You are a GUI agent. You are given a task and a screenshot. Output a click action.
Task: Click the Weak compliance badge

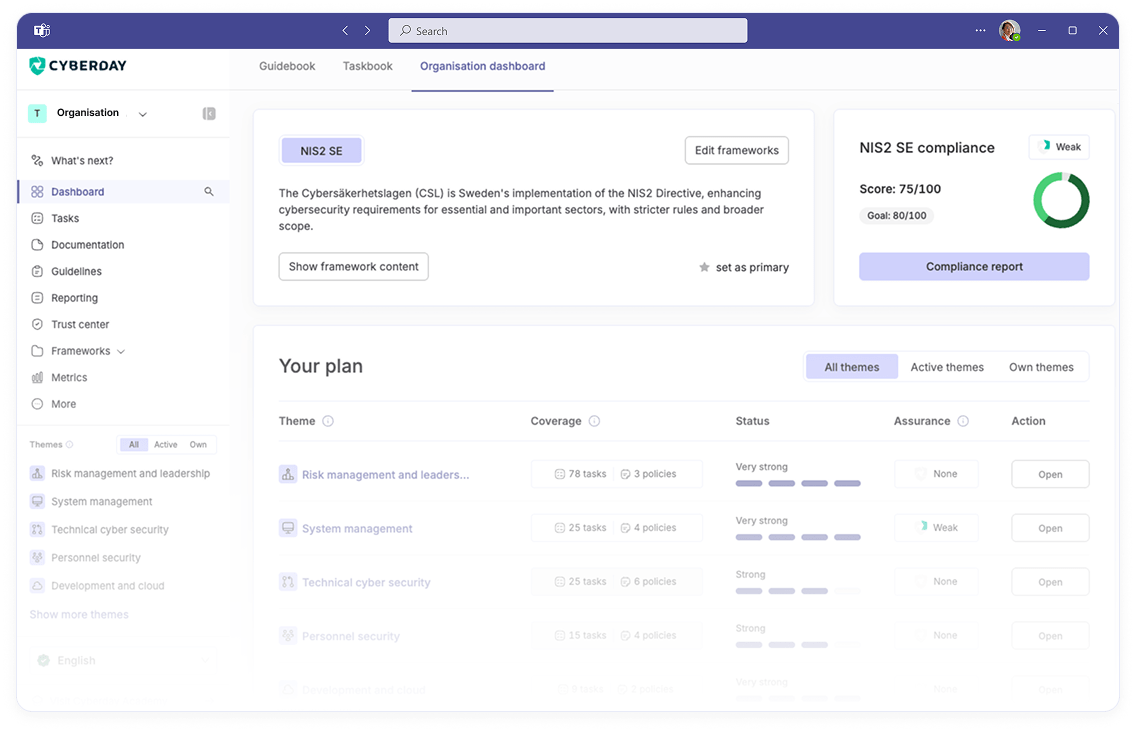pos(1060,146)
